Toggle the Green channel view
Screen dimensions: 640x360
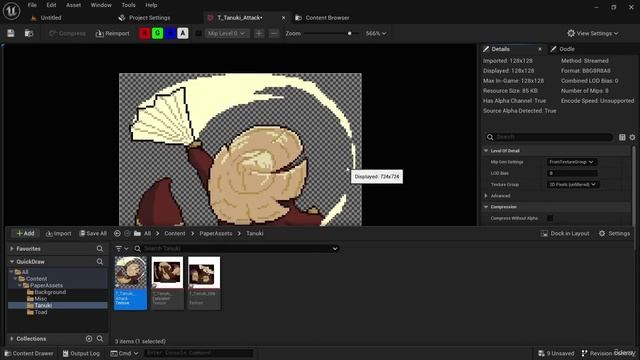158,33
